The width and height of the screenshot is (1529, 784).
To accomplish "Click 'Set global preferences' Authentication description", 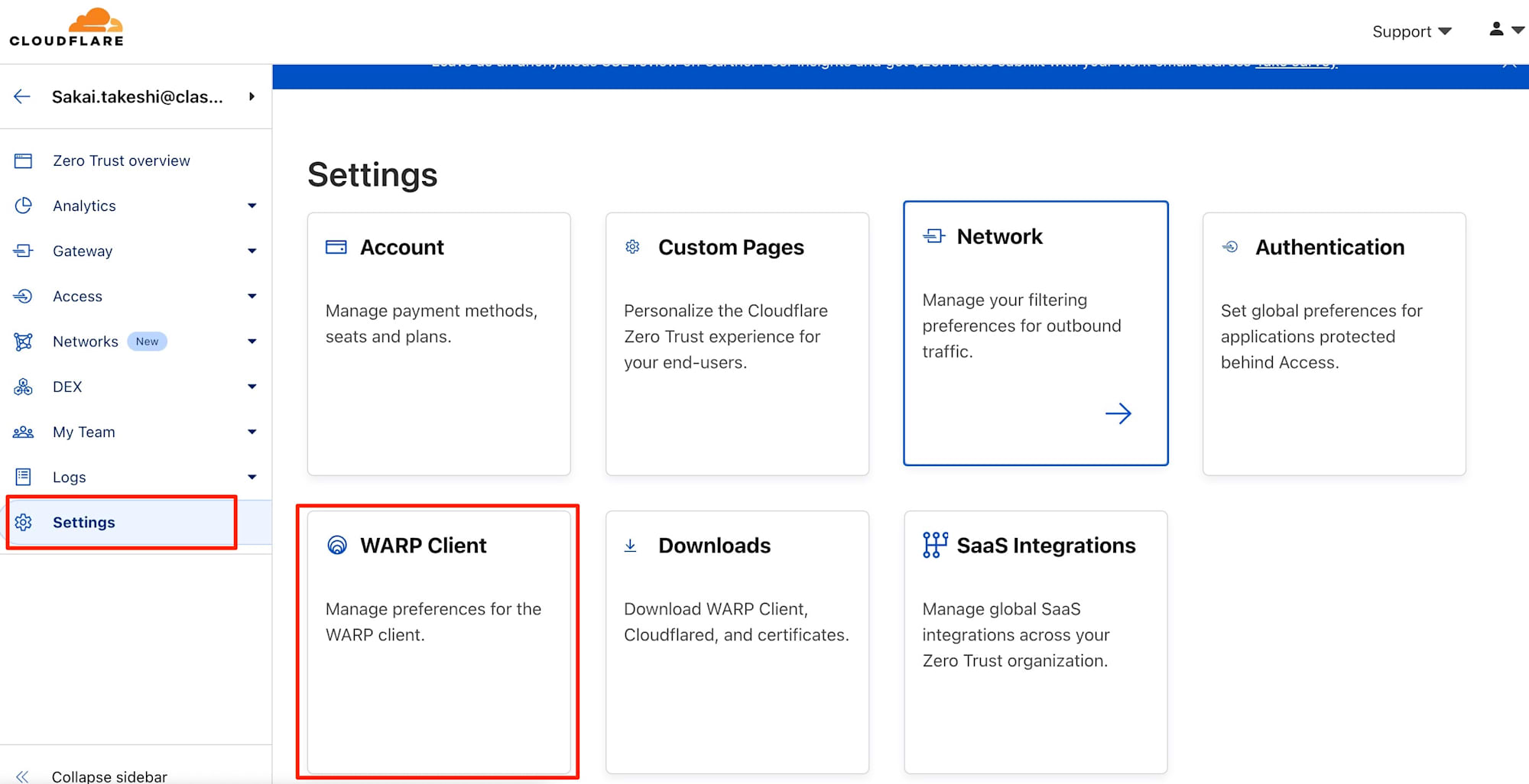I will 1322,336.
